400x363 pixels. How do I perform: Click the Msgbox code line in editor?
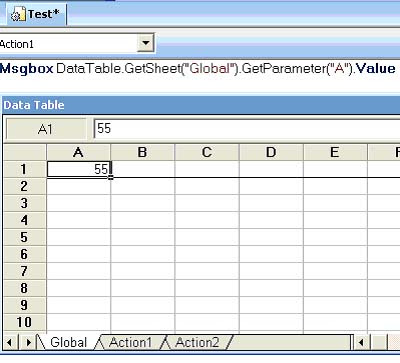197,68
